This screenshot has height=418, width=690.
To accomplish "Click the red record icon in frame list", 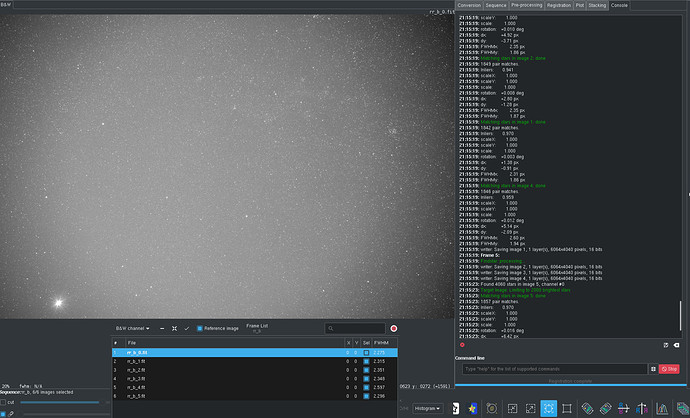I will [x=393, y=328].
